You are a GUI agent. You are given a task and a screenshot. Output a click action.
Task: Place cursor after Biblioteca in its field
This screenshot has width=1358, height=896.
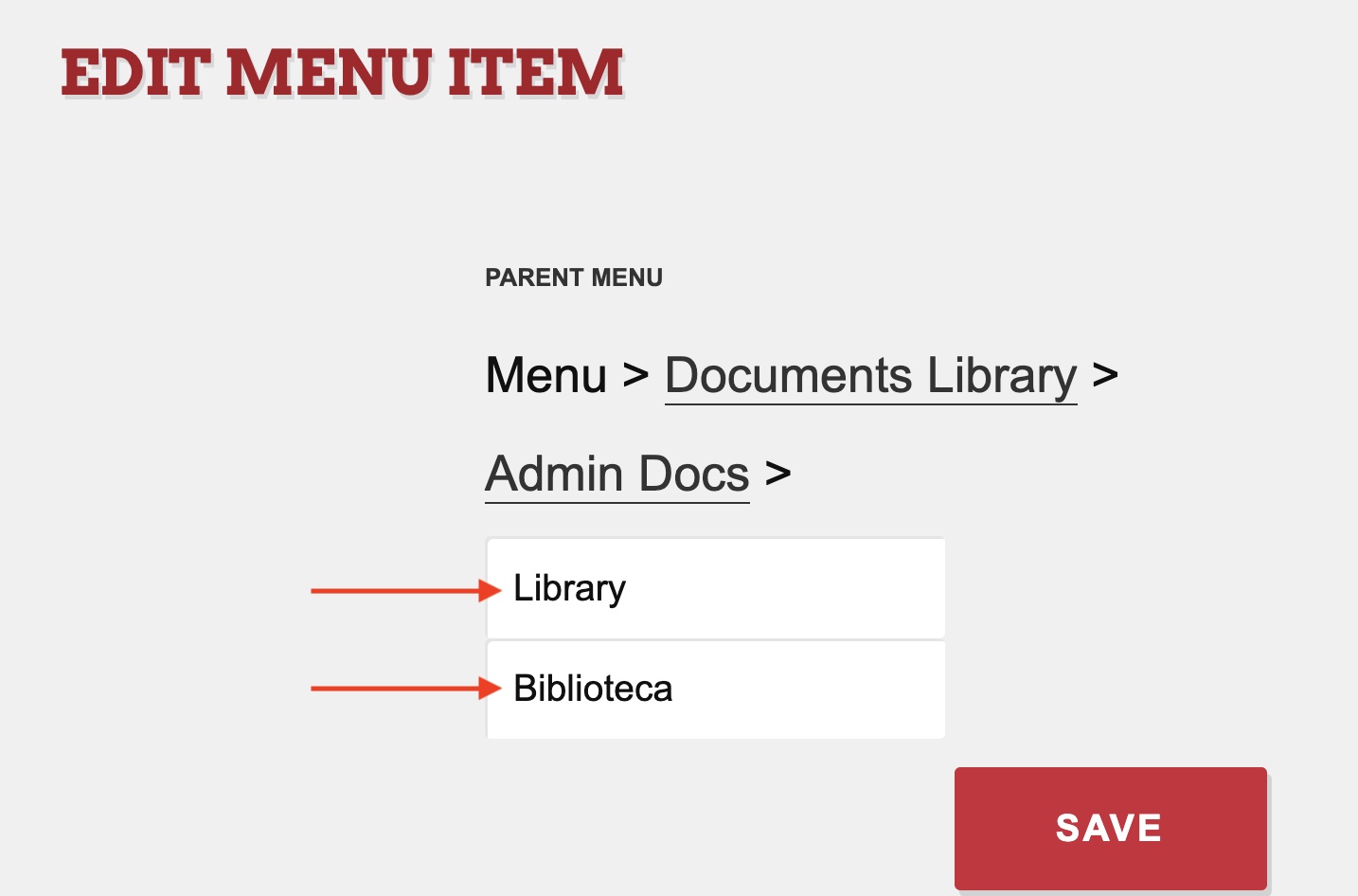675,689
